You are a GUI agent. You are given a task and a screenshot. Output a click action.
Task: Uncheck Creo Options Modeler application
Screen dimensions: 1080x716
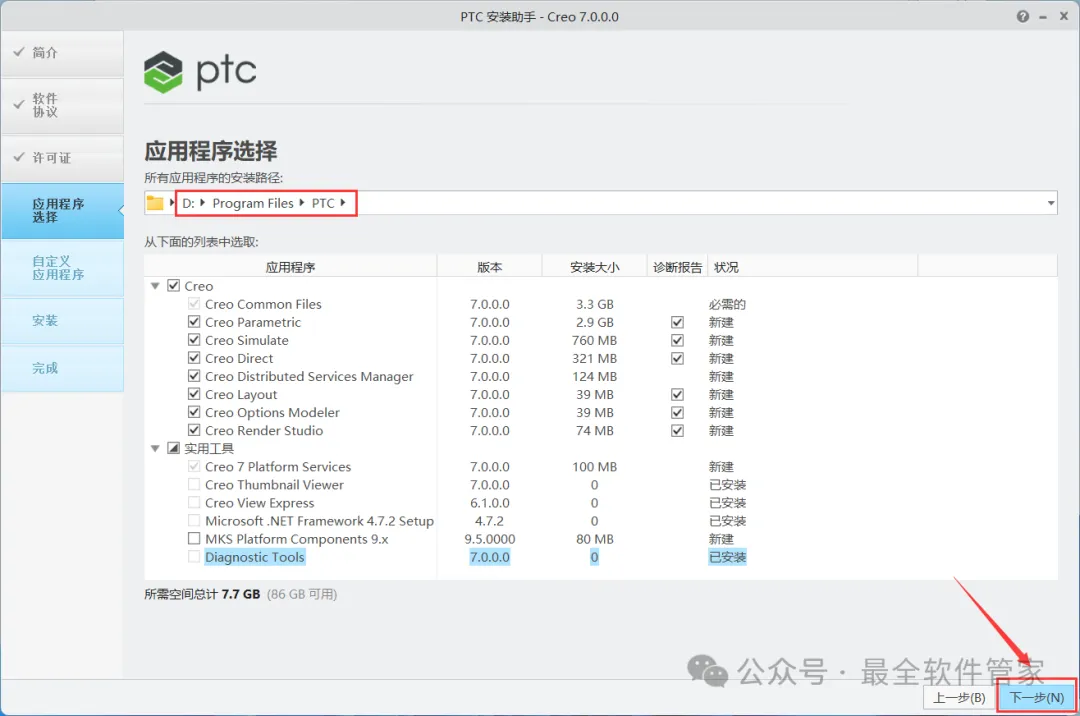pyautogui.click(x=194, y=412)
